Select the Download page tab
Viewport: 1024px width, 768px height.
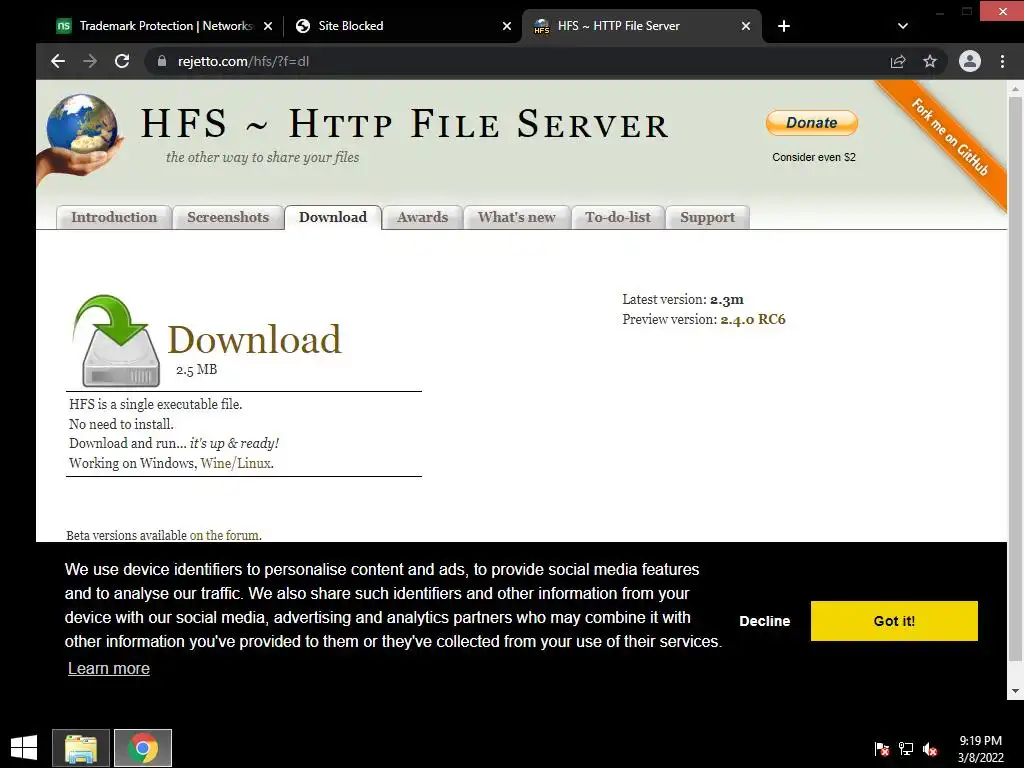click(x=333, y=217)
